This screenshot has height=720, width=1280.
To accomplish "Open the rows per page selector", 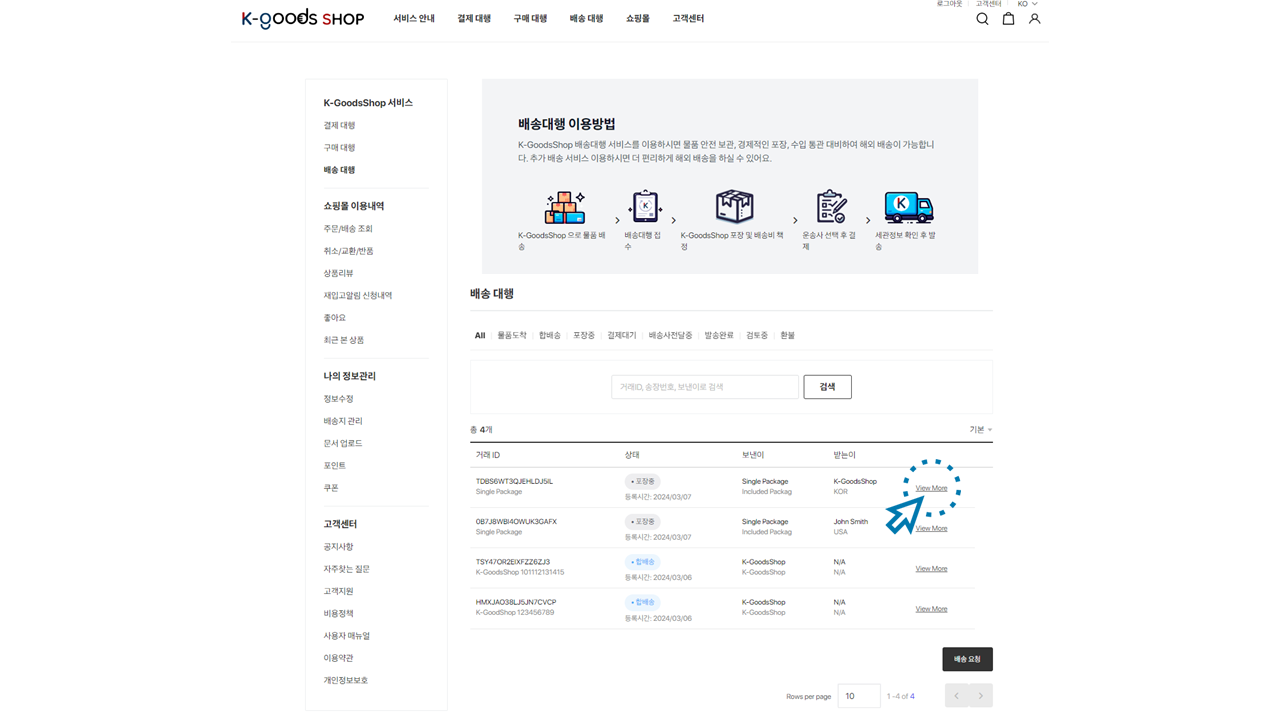I will (858, 696).
